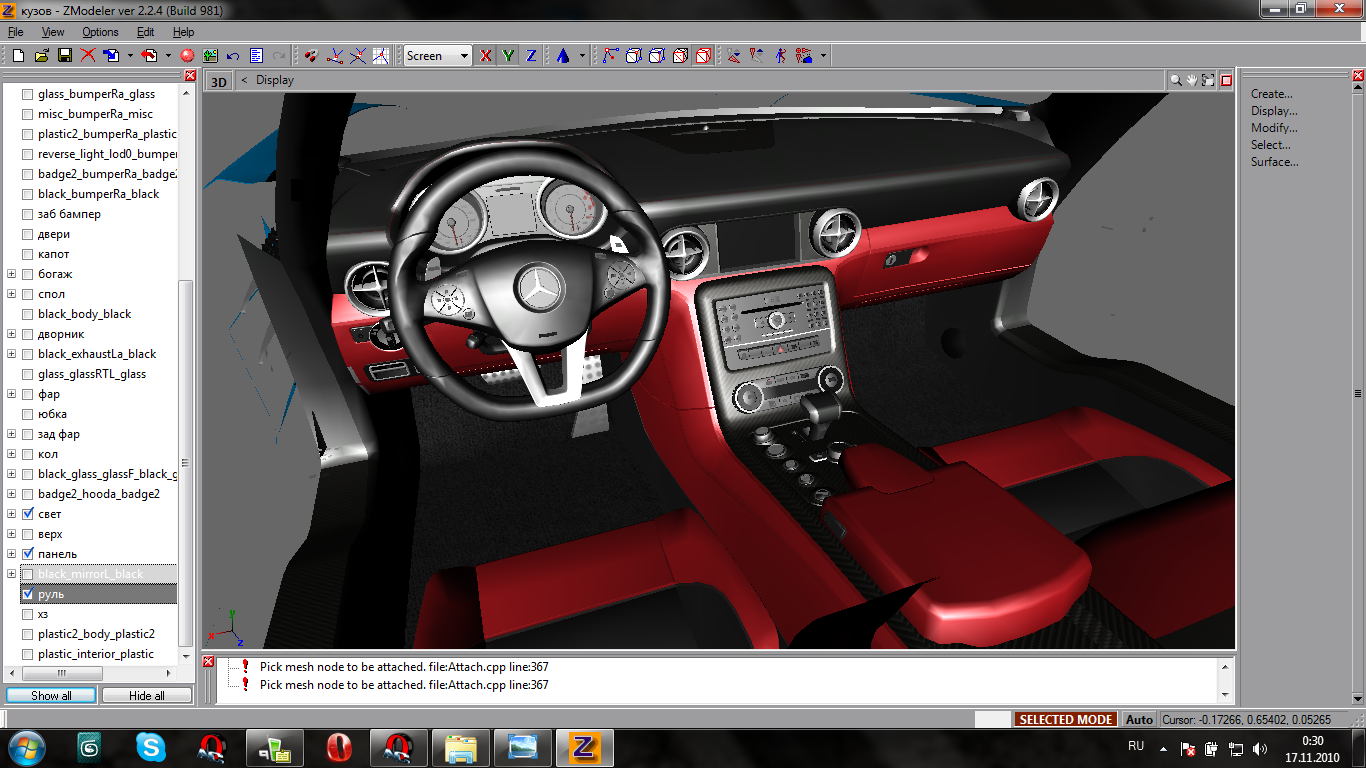
Task: Open Skype from the taskbar
Action: coord(151,748)
